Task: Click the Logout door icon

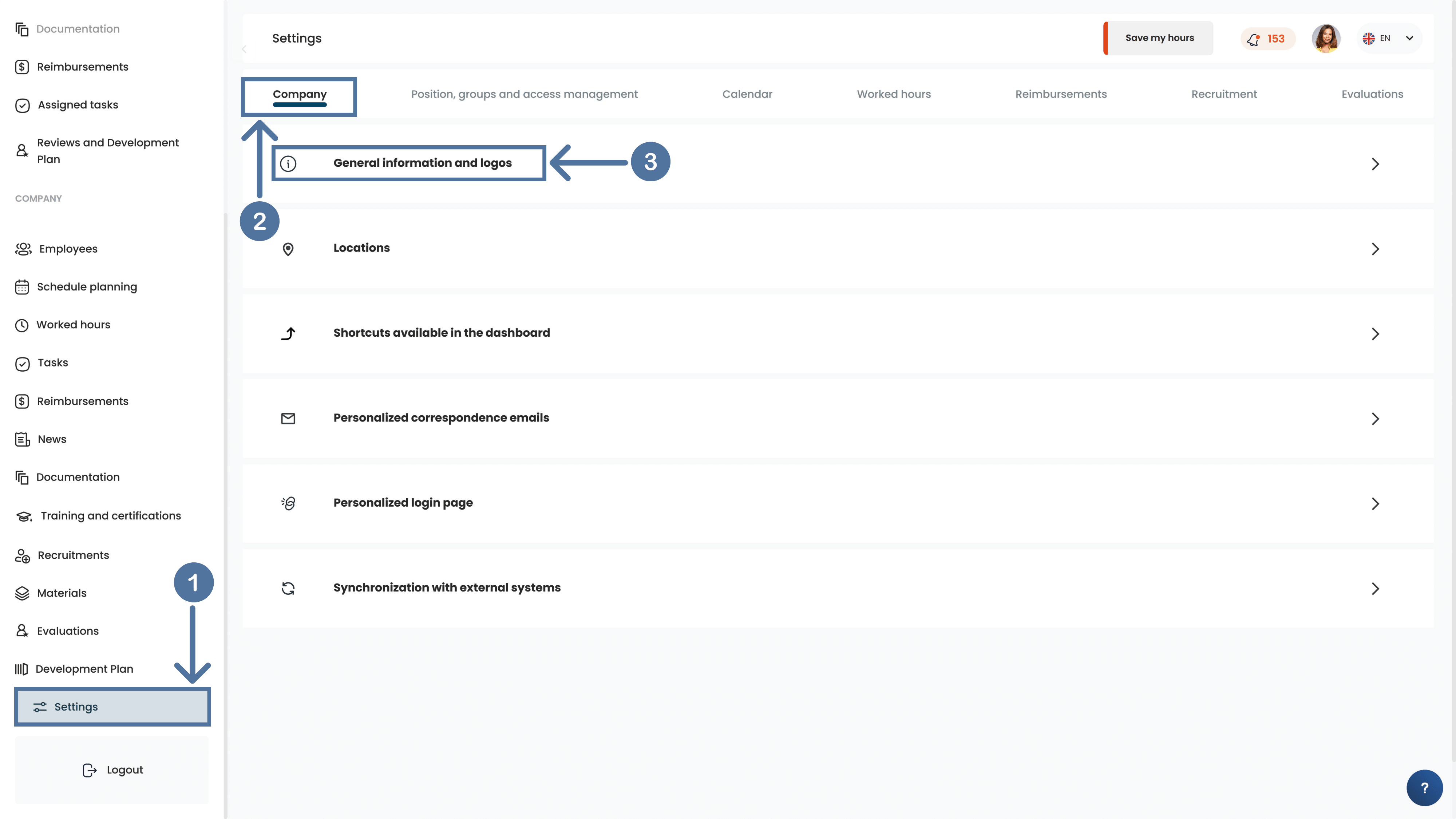Action: pyautogui.click(x=90, y=770)
